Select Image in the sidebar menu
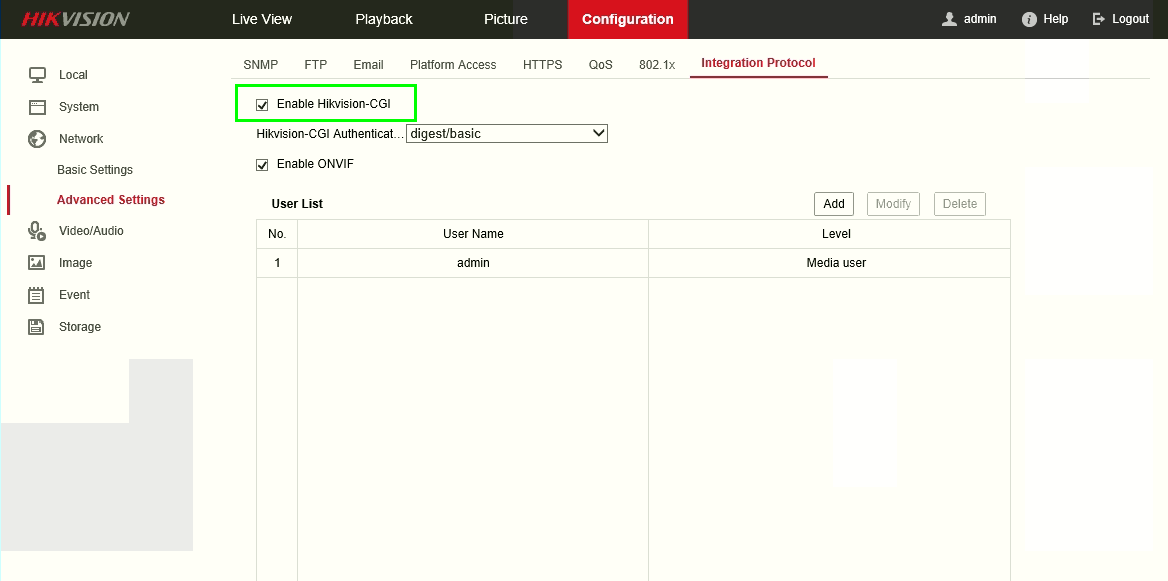This screenshot has height=581, width=1168. 75,263
